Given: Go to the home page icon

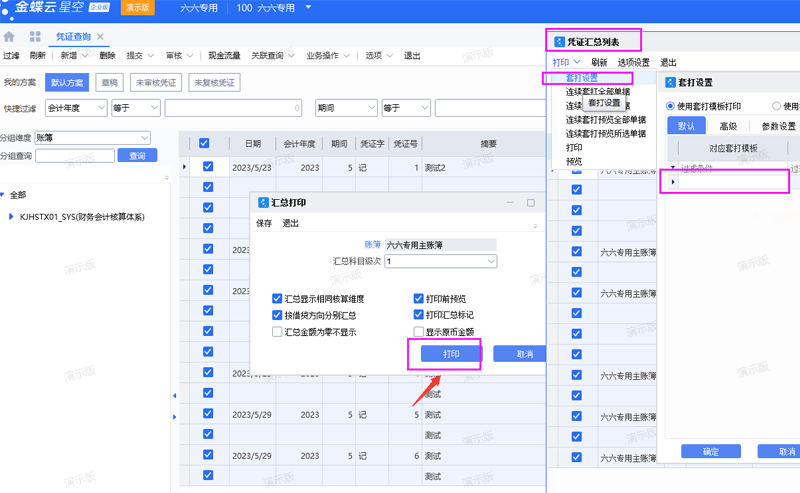Looking at the screenshot, I should click(x=9, y=37).
